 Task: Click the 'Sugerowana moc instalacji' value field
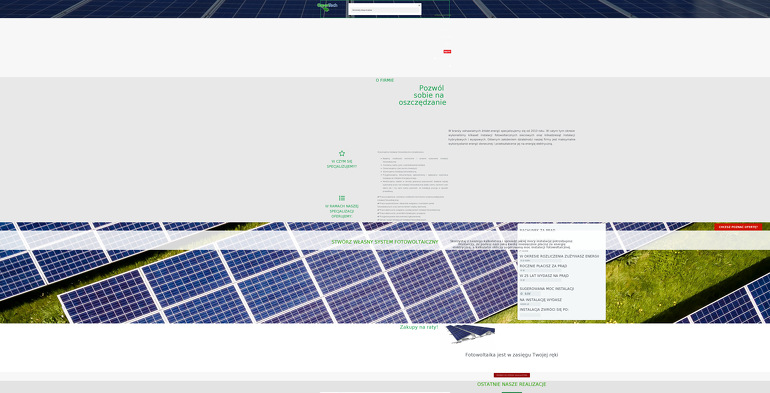(x=530, y=294)
